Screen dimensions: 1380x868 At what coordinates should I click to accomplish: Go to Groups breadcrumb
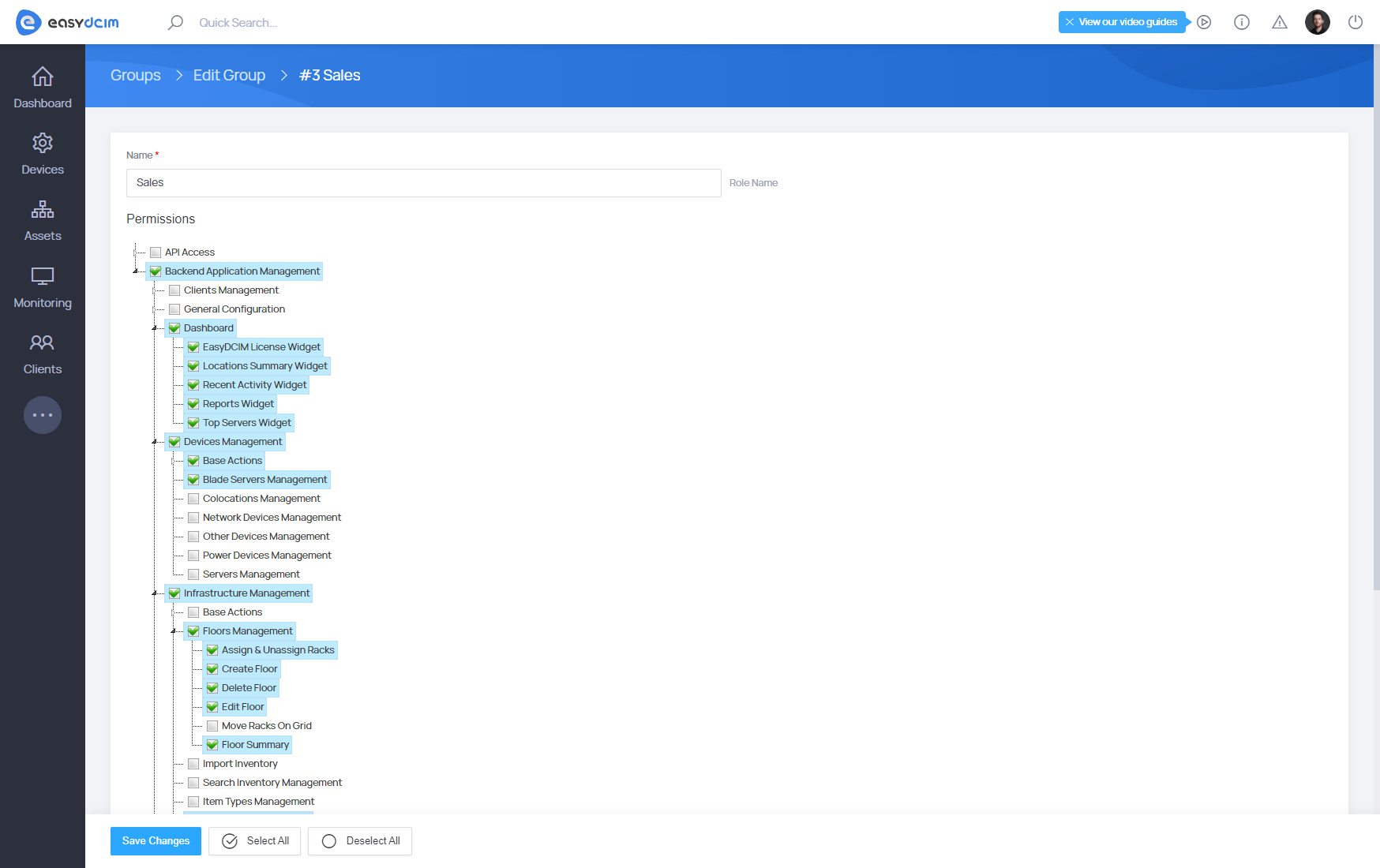pos(136,75)
